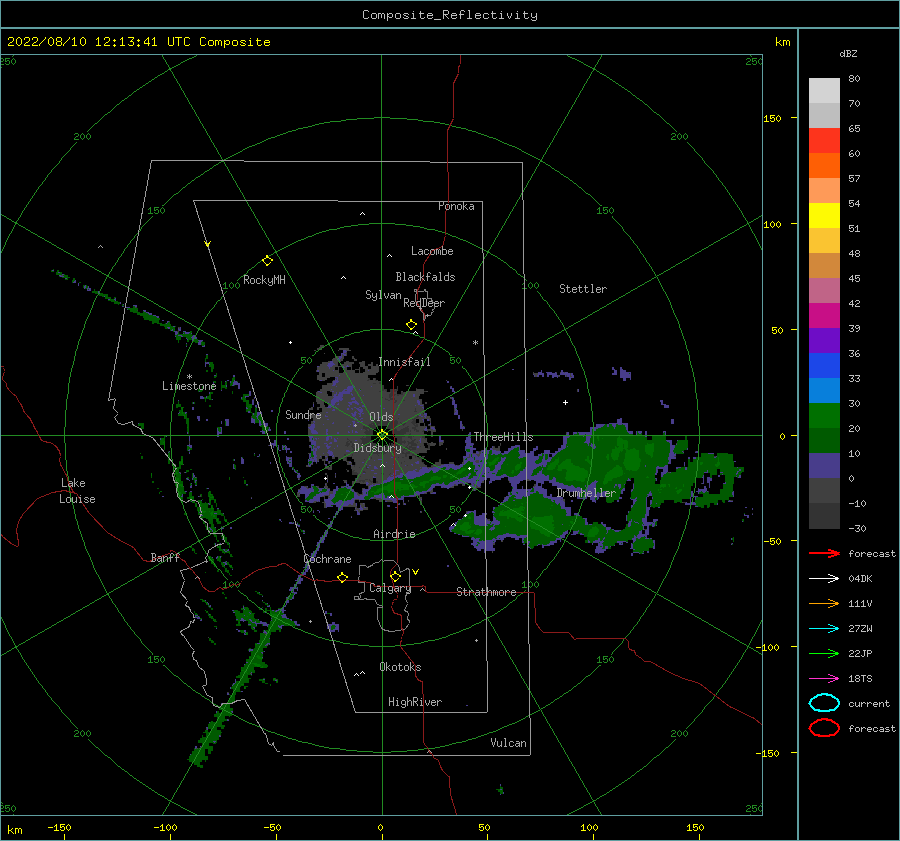Click the Okotoks city label

[400, 667]
